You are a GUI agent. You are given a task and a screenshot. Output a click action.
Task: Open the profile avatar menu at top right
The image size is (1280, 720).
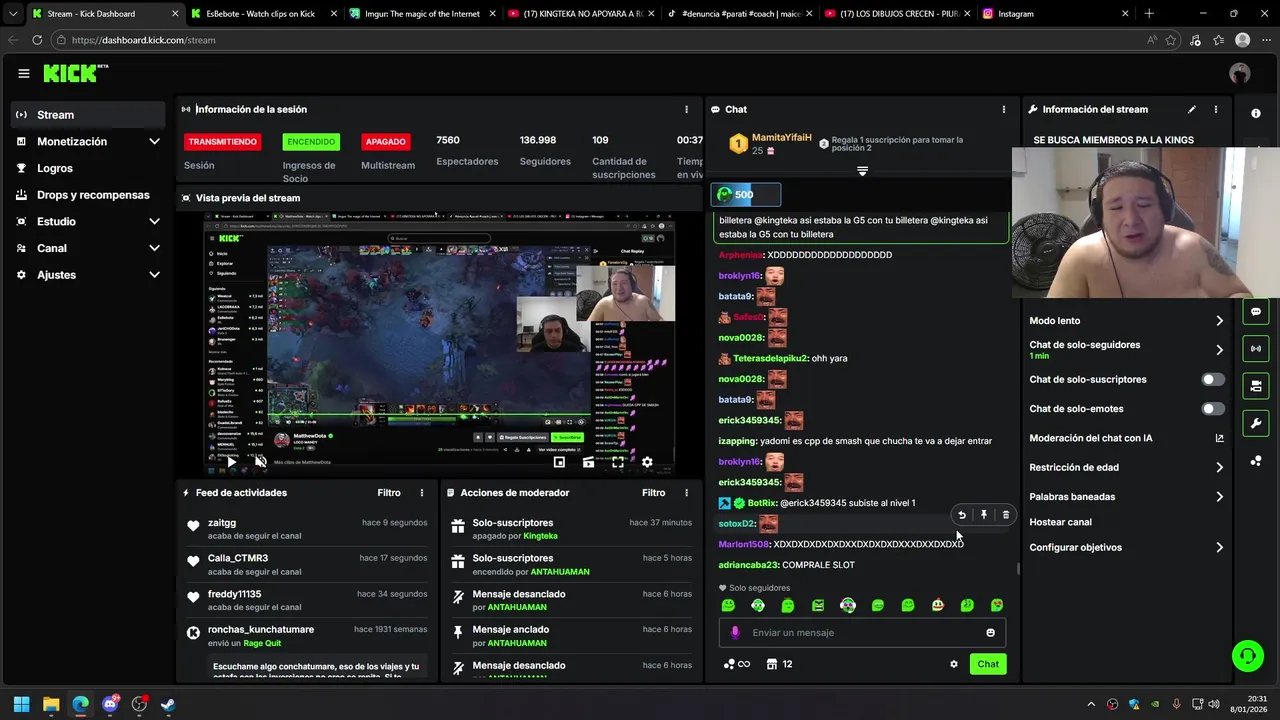[x=1240, y=73]
